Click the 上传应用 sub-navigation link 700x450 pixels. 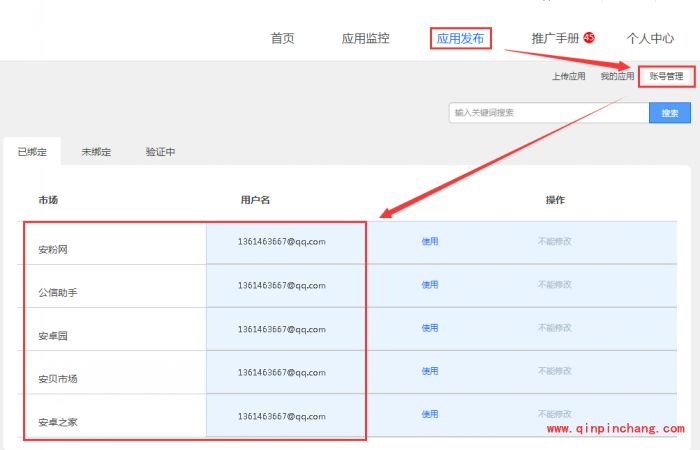click(x=569, y=76)
